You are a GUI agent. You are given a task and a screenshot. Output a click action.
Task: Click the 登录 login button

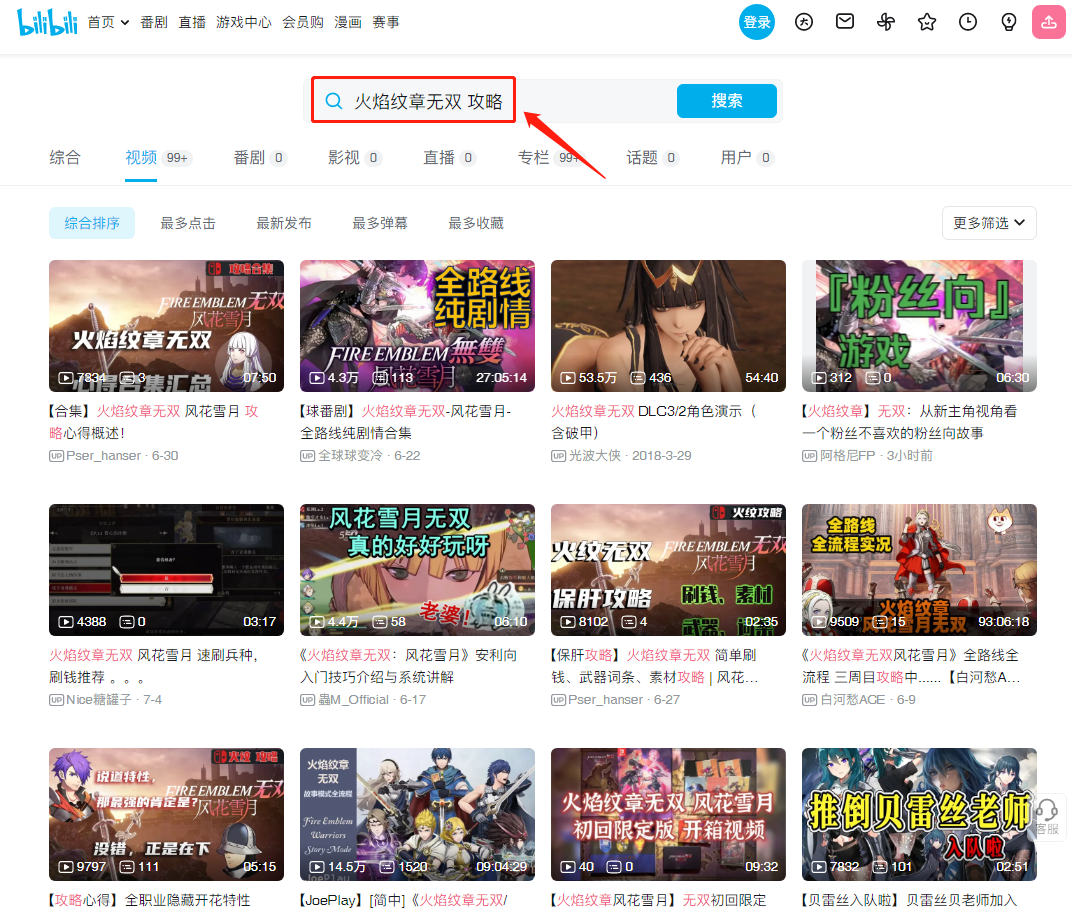coord(757,22)
